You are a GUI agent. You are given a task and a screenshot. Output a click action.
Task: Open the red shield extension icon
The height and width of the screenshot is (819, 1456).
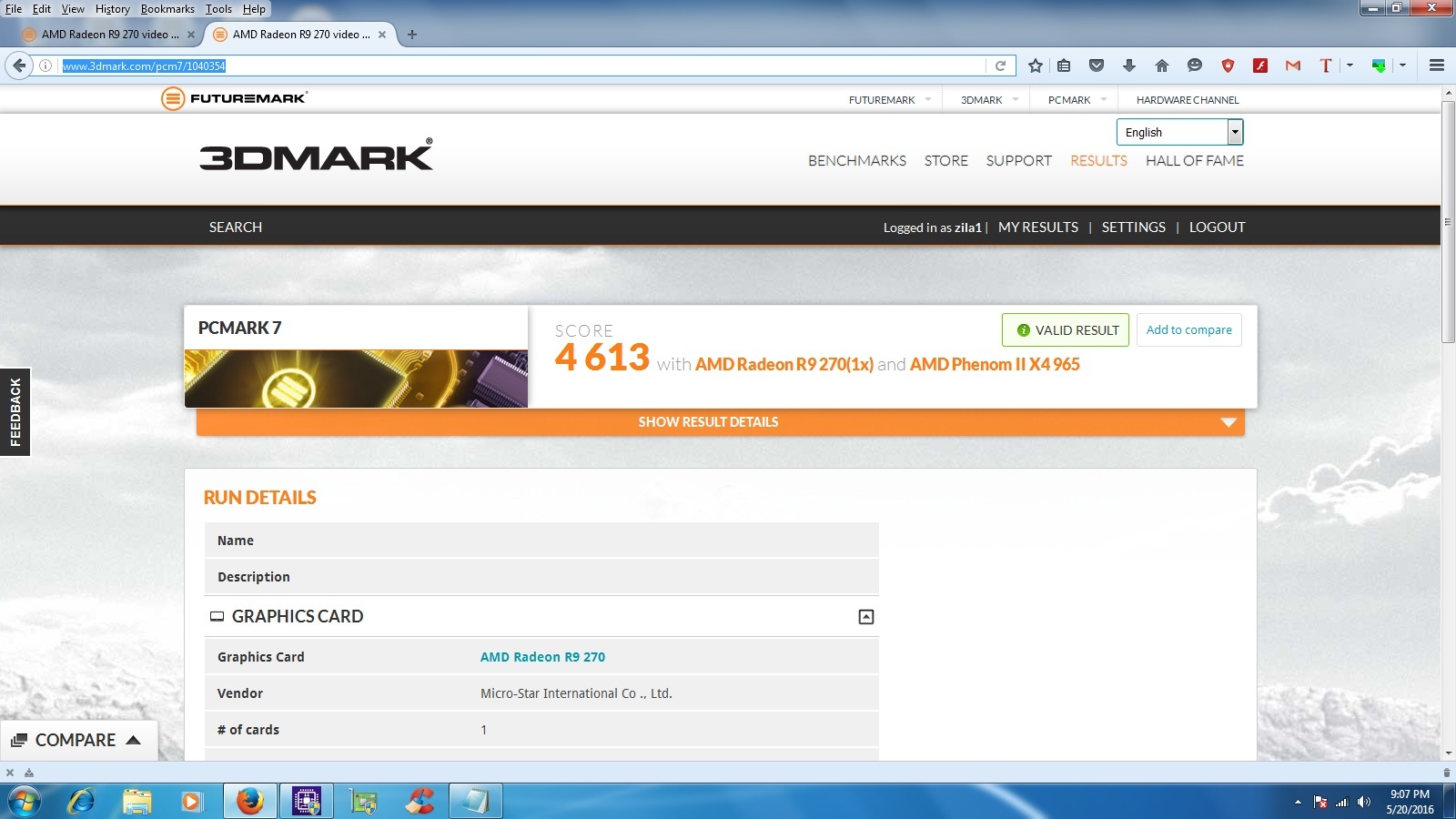pos(1228,66)
